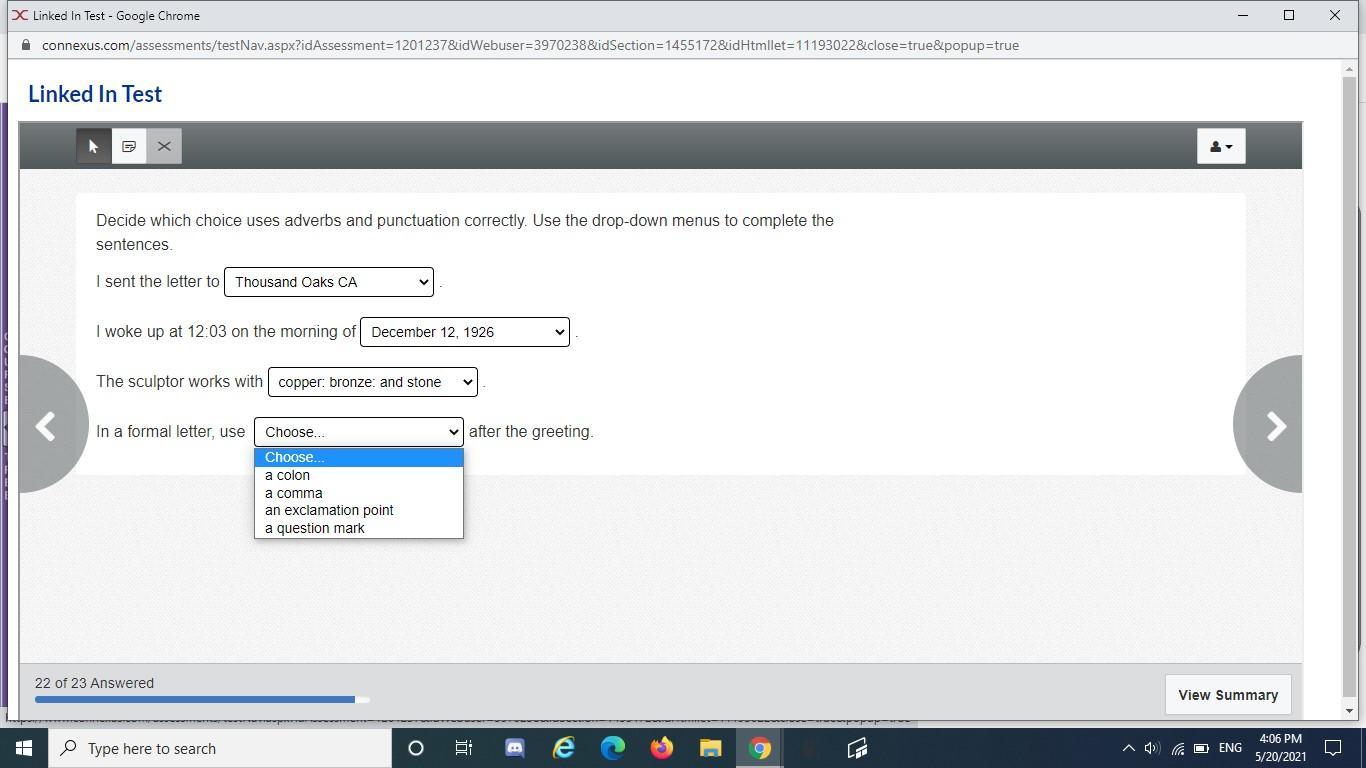Open Task View on the taskbar
1366x768 pixels.
(464, 748)
